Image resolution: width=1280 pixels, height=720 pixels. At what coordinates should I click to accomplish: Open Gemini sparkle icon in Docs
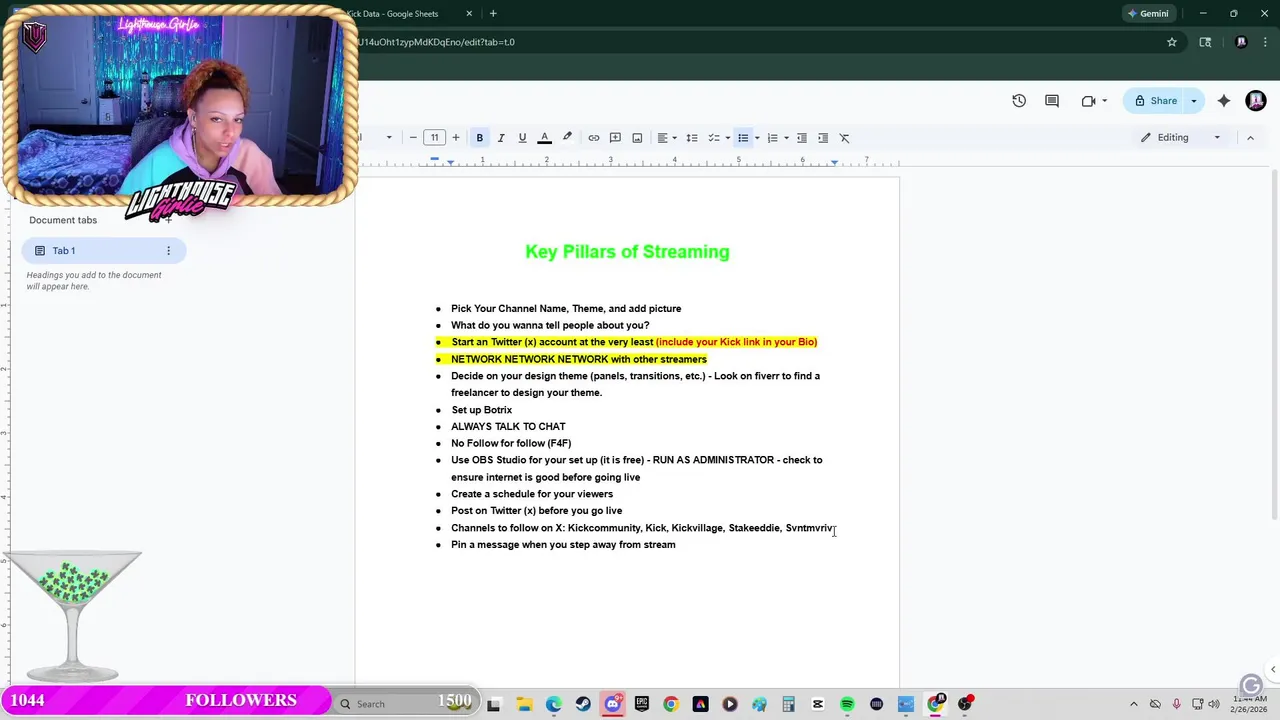[1224, 101]
